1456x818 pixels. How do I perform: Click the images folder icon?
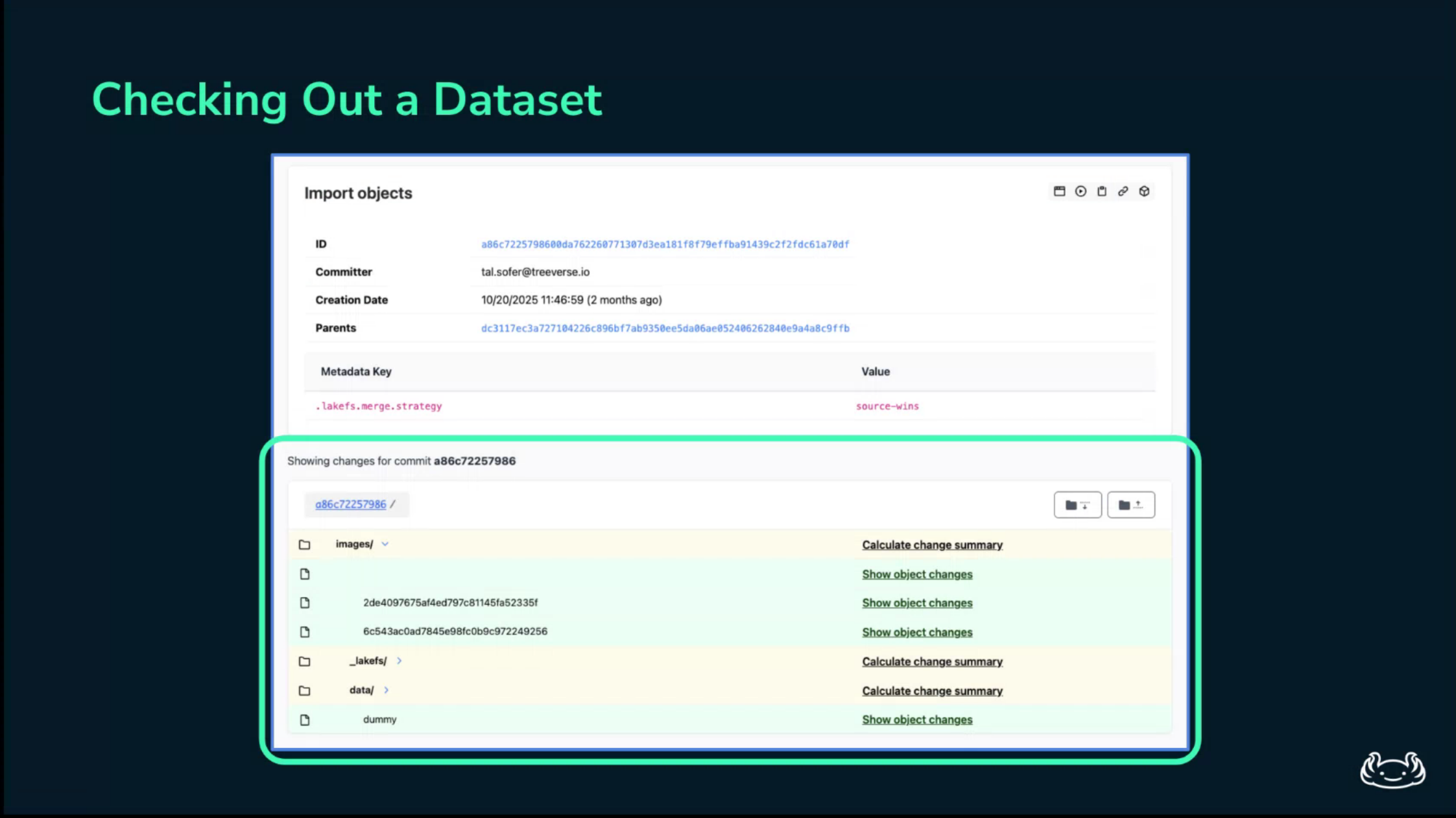[304, 544]
